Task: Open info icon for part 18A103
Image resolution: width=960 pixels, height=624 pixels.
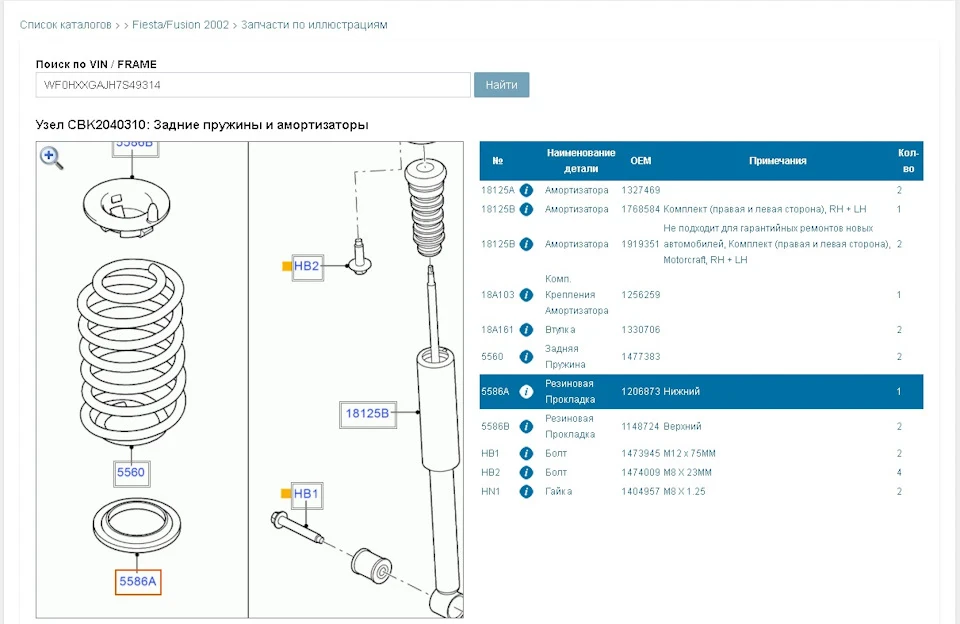Action: (x=526, y=295)
